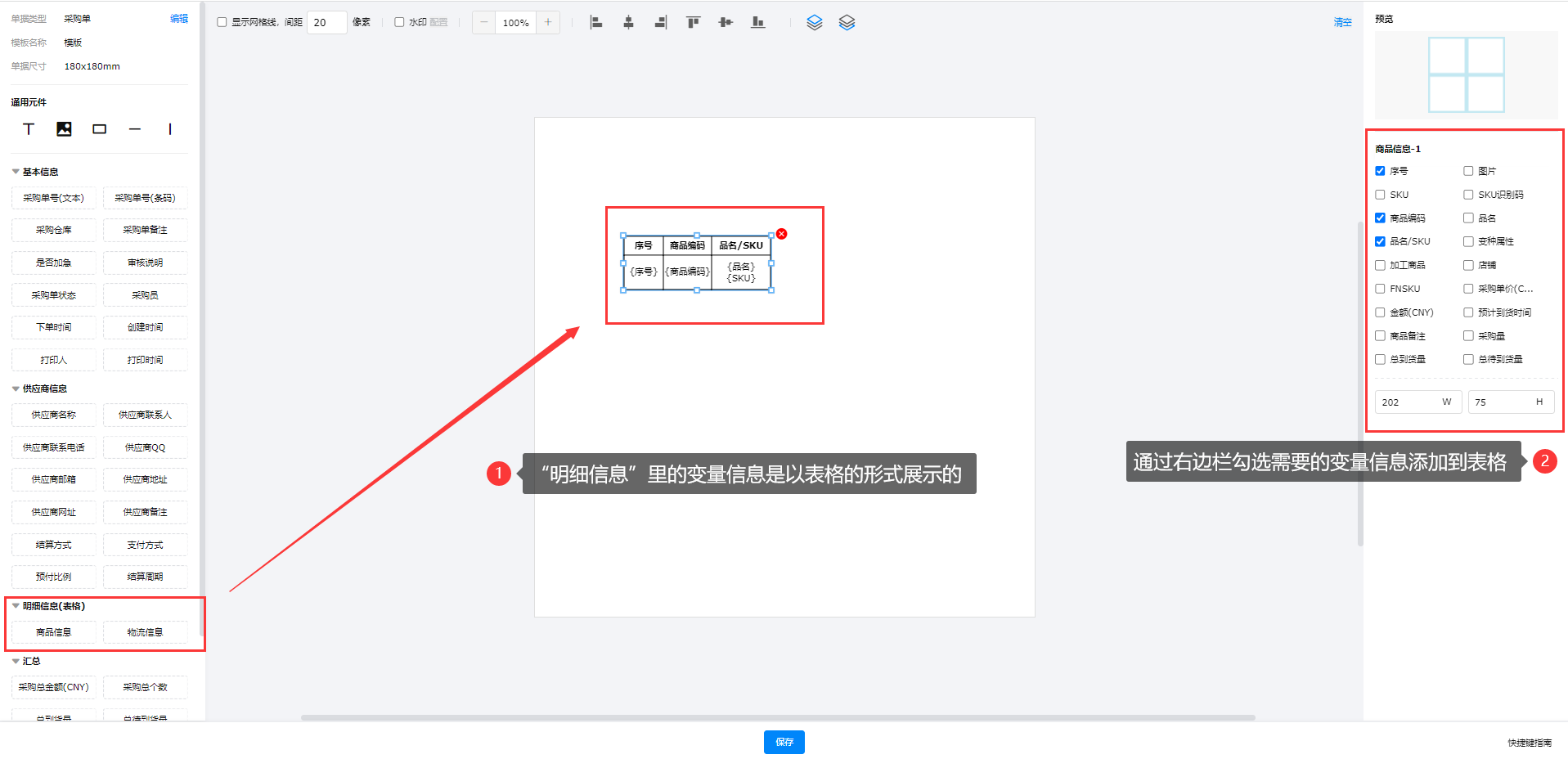Image resolution: width=1568 pixels, height=759 pixels.
Task: Click the align bottom toolbar icon
Action: (x=758, y=23)
